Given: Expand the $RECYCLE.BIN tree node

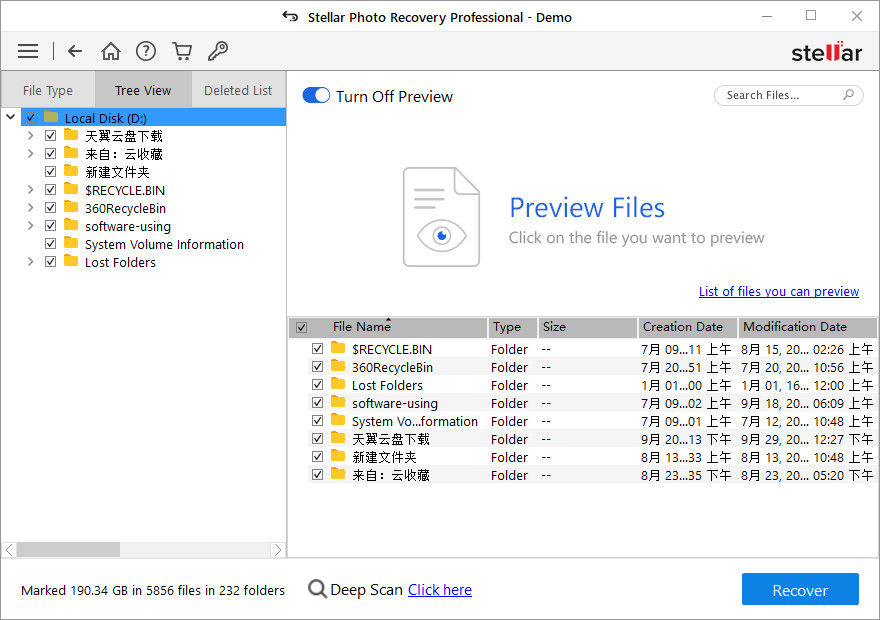Looking at the screenshot, I should (x=30, y=190).
